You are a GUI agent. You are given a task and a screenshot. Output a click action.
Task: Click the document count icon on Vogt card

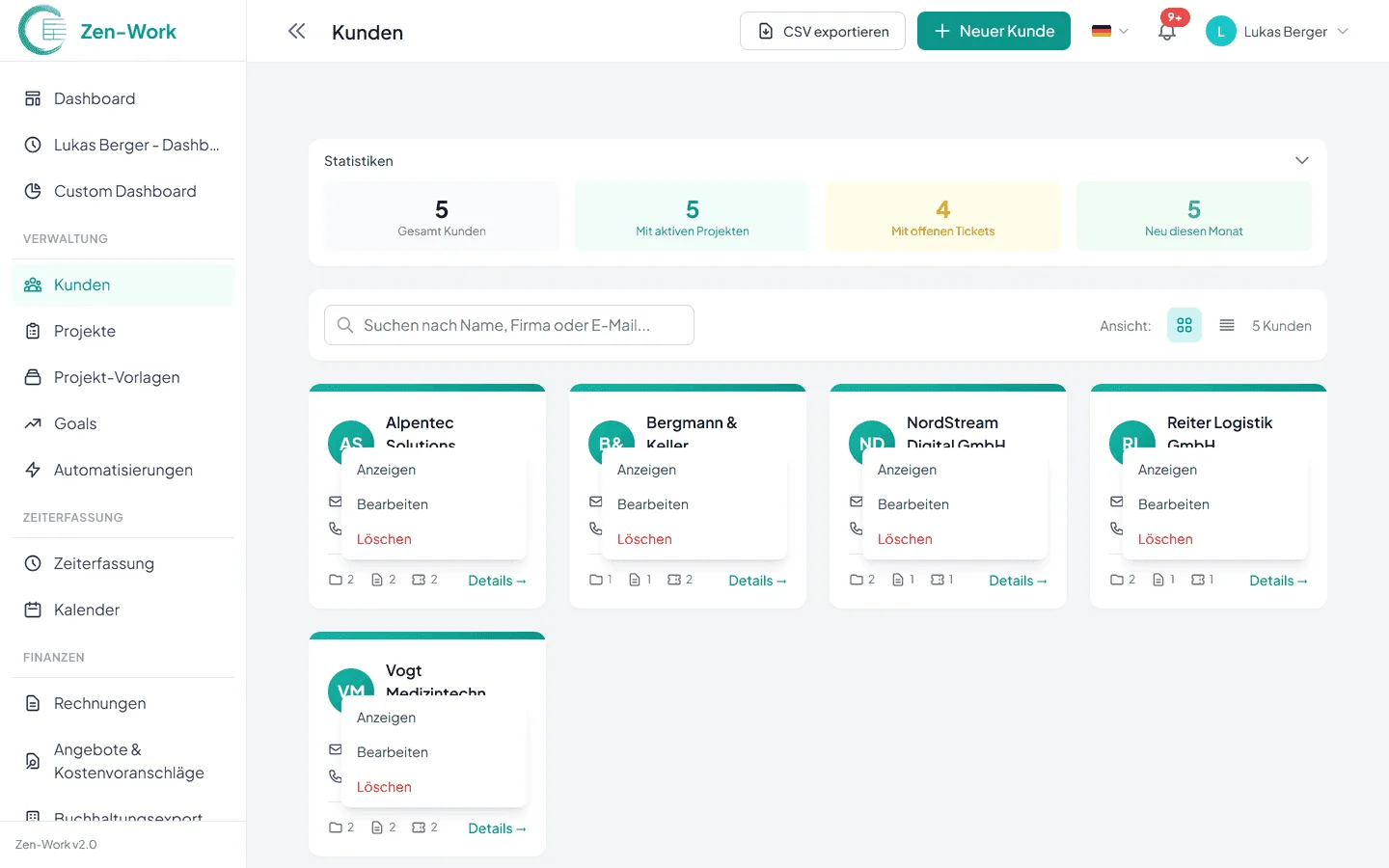[x=377, y=827]
